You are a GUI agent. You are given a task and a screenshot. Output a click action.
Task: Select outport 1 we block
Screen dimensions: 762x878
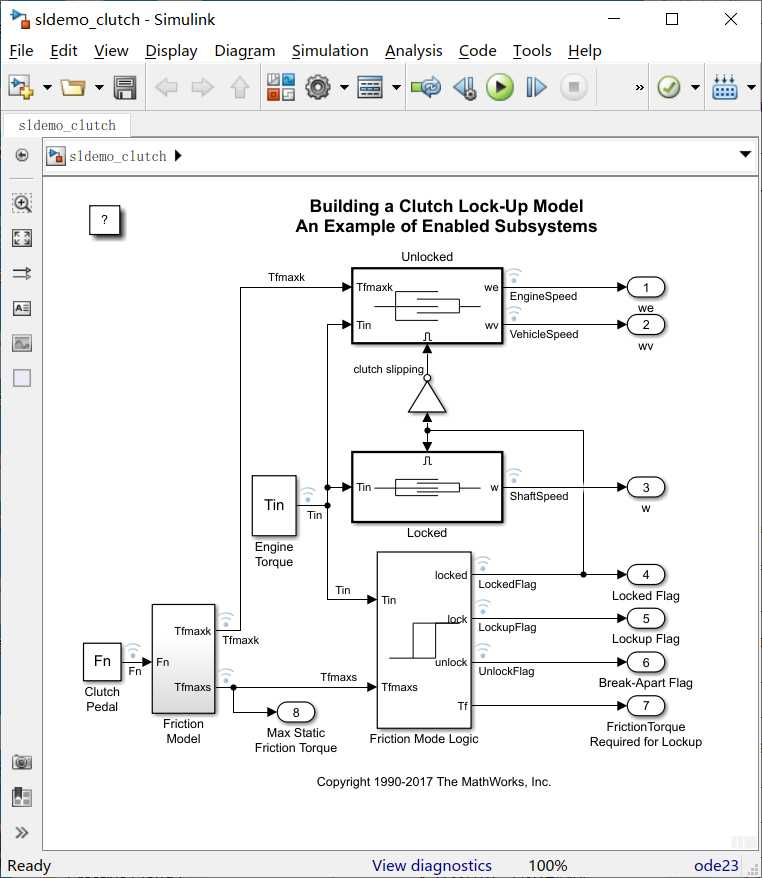coord(646,288)
